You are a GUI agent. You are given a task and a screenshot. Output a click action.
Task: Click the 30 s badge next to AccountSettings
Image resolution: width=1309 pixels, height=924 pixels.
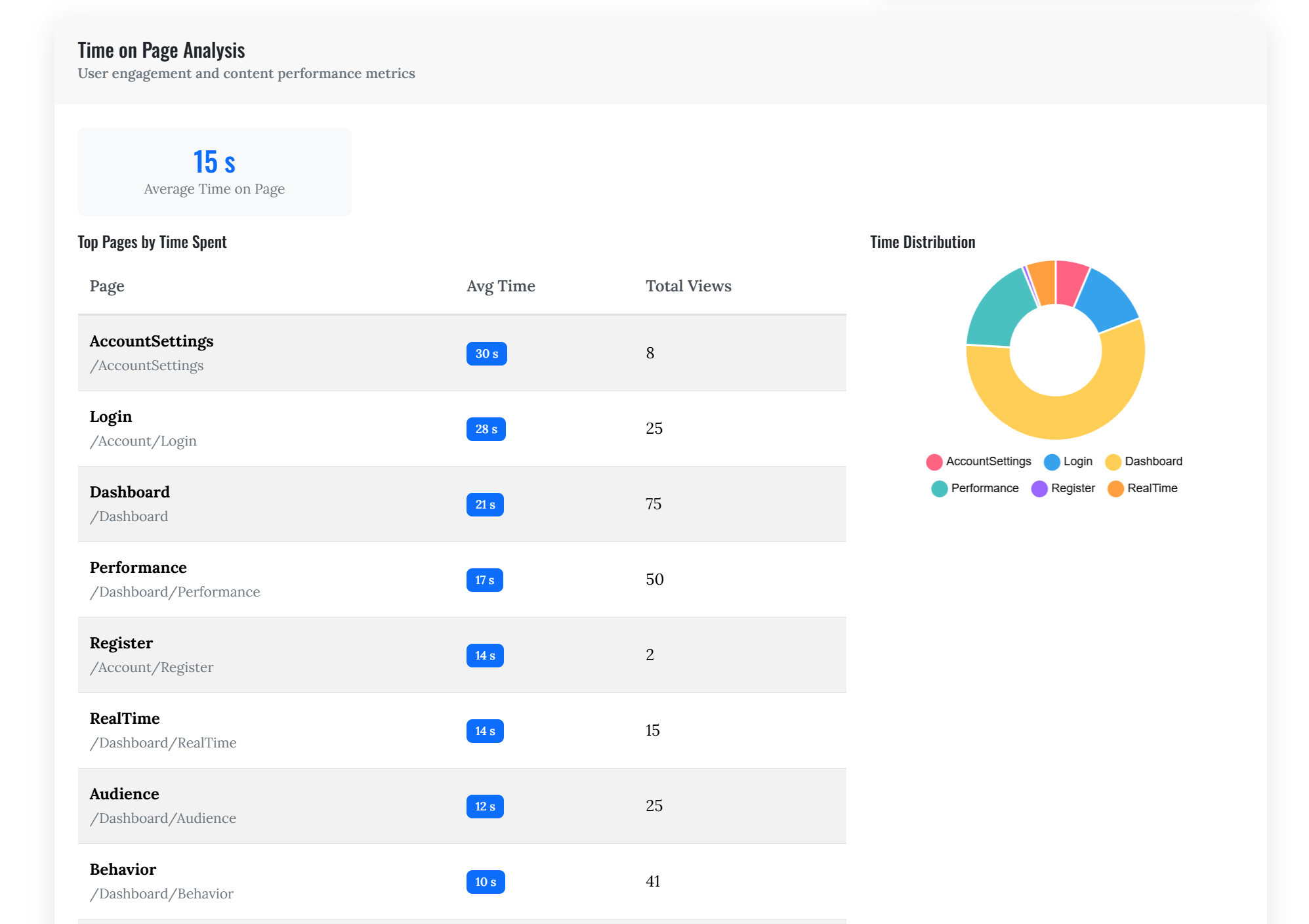[486, 353]
